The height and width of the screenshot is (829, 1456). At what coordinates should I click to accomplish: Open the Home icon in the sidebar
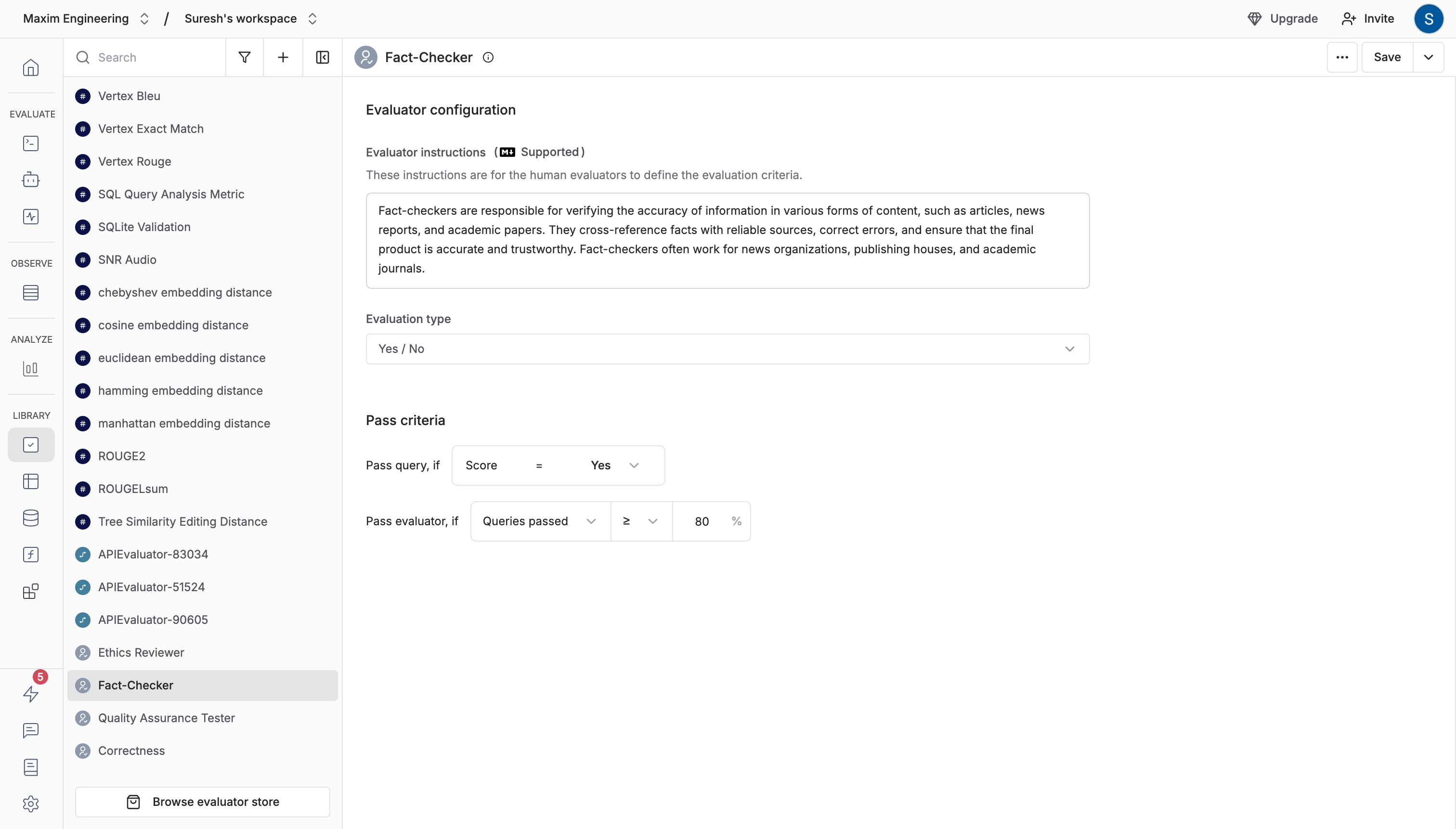30,67
